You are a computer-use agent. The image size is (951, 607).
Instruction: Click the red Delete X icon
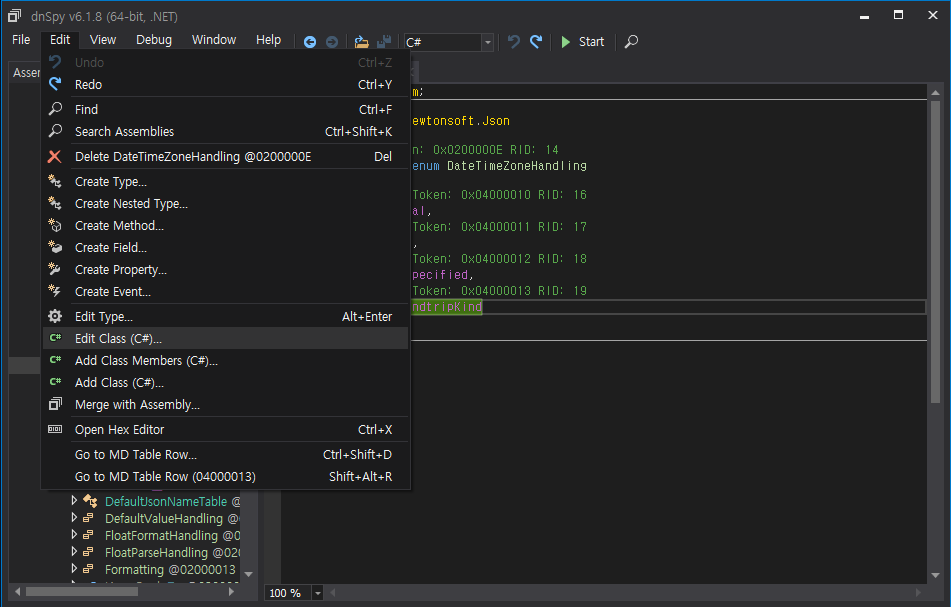[x=55, y=156]
